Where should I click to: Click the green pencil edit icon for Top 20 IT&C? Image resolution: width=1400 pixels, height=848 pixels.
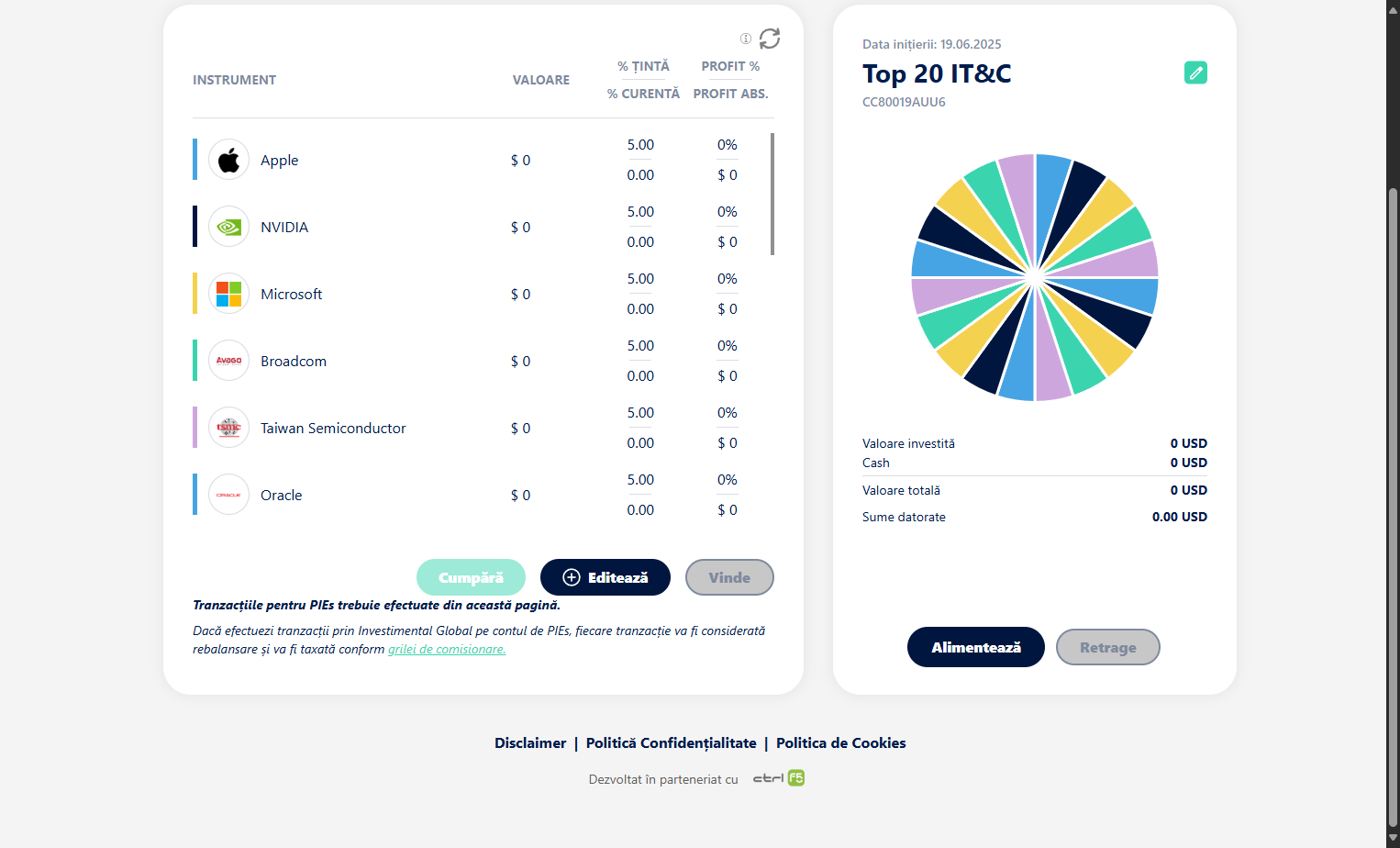(x=1195, y=73)
